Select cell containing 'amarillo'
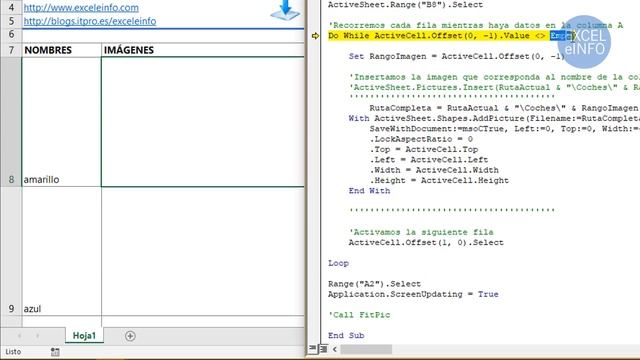Viewport: 640px width, 360px height. click(x=61, y=122)
